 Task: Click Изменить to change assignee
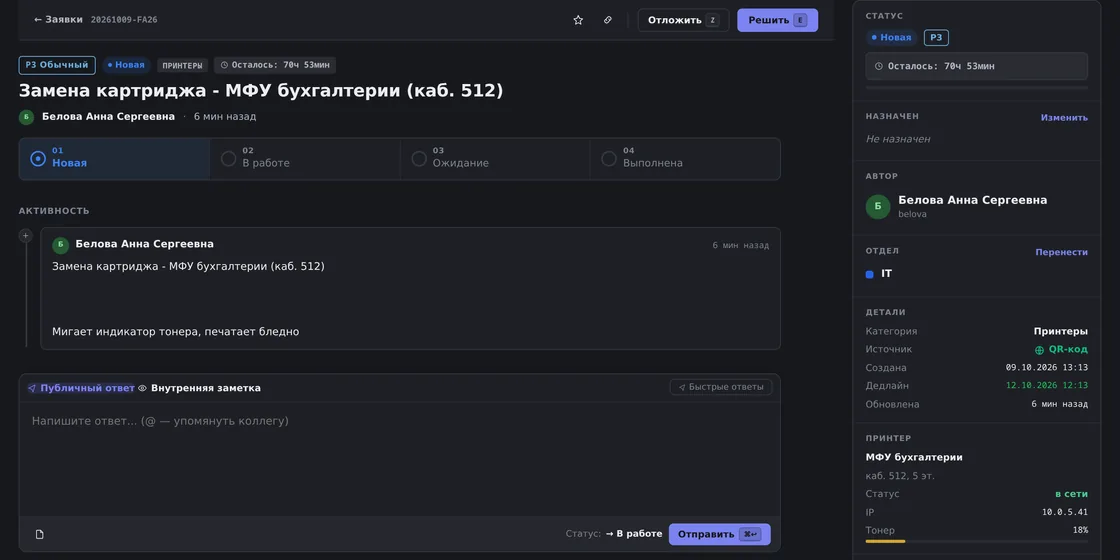(x=1064, y=118)
